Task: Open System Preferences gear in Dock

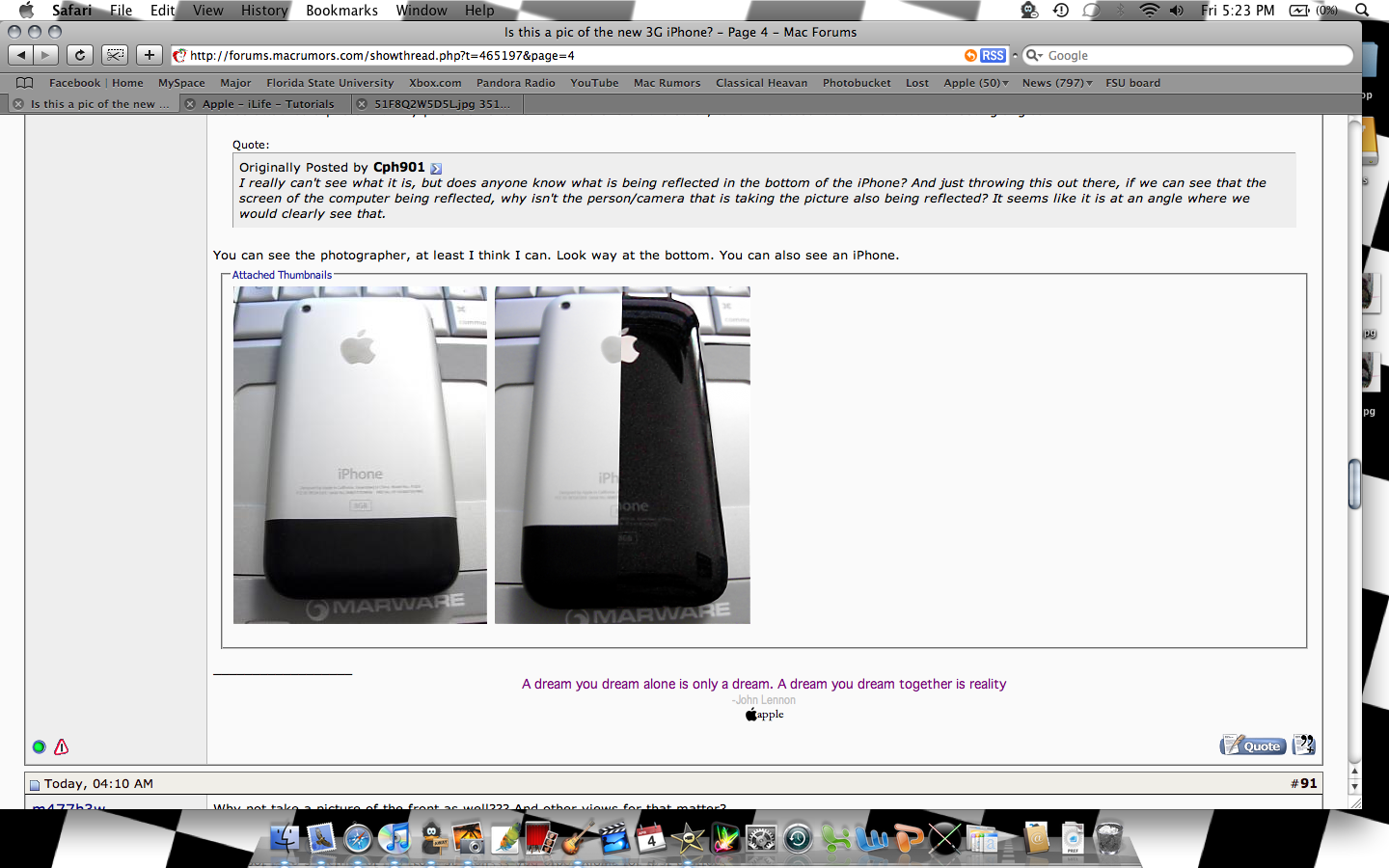Action: (x=761, y=838)
